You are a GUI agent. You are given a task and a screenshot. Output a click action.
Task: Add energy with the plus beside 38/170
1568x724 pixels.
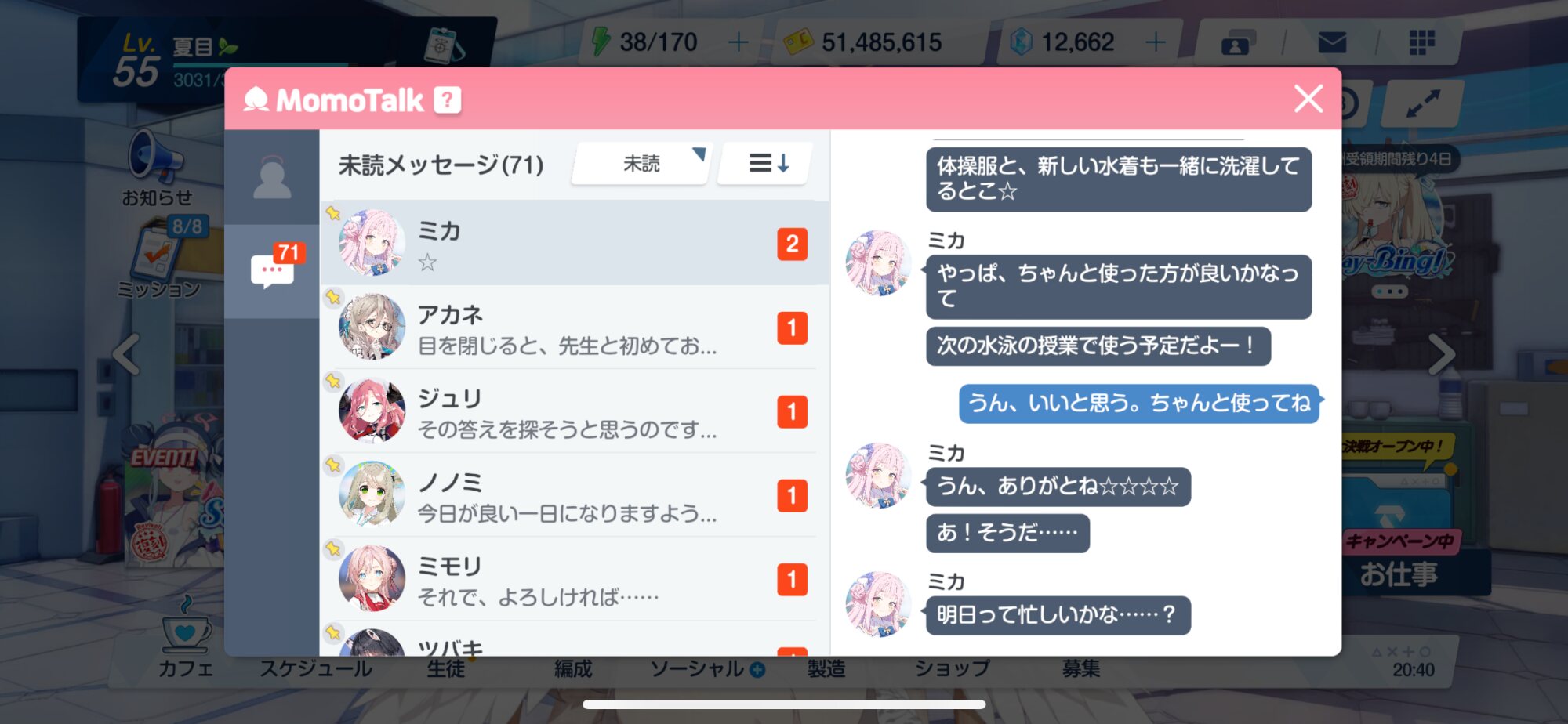[737, 42]
